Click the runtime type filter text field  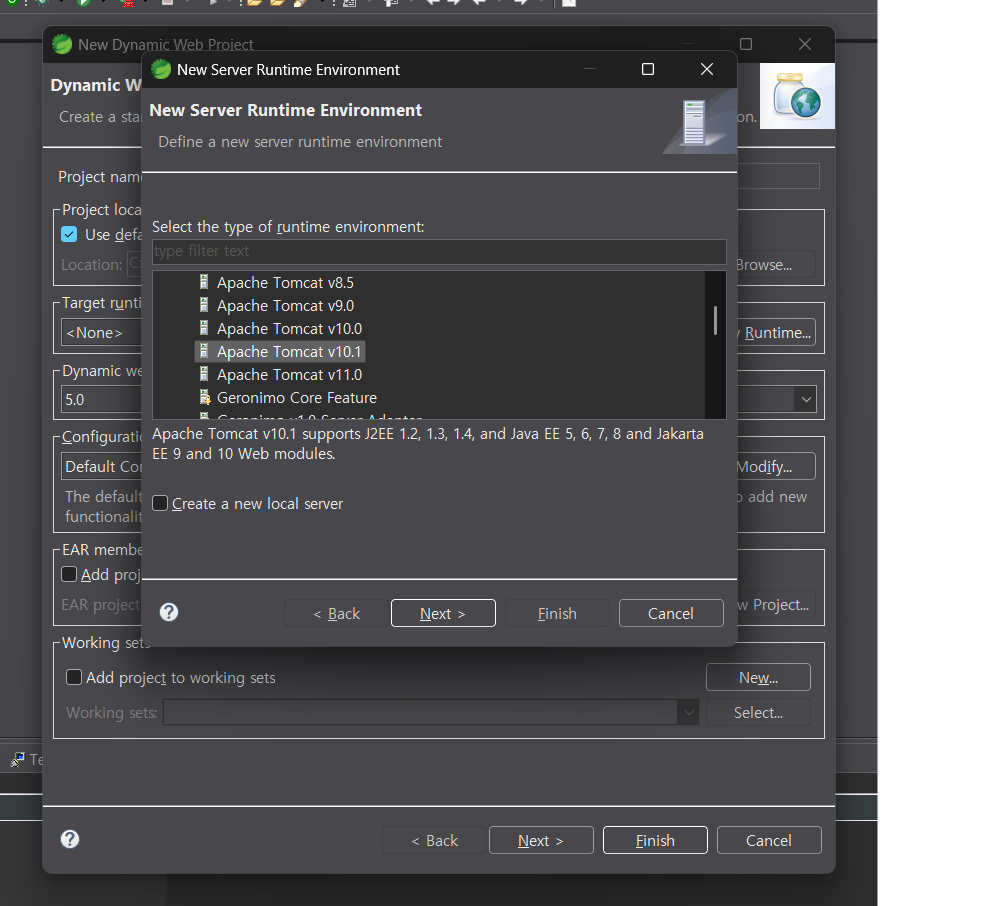coord(439,251)
